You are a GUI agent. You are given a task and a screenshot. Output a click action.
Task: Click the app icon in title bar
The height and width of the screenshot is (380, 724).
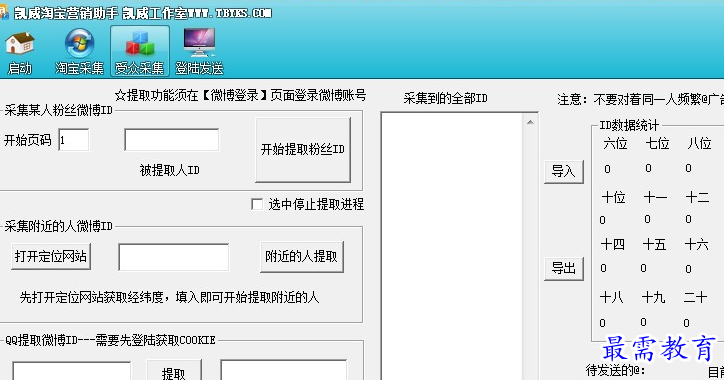point(4,12)
